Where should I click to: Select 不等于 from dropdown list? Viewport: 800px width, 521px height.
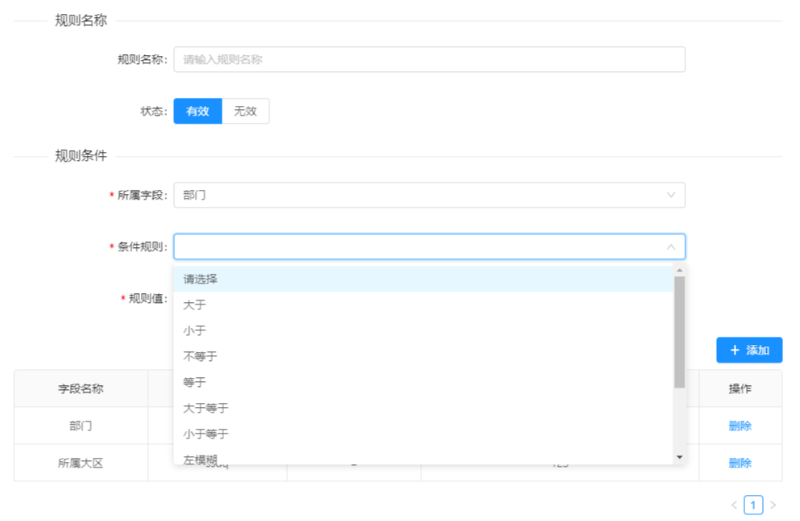pyautogui.click(x=423, y=356)
